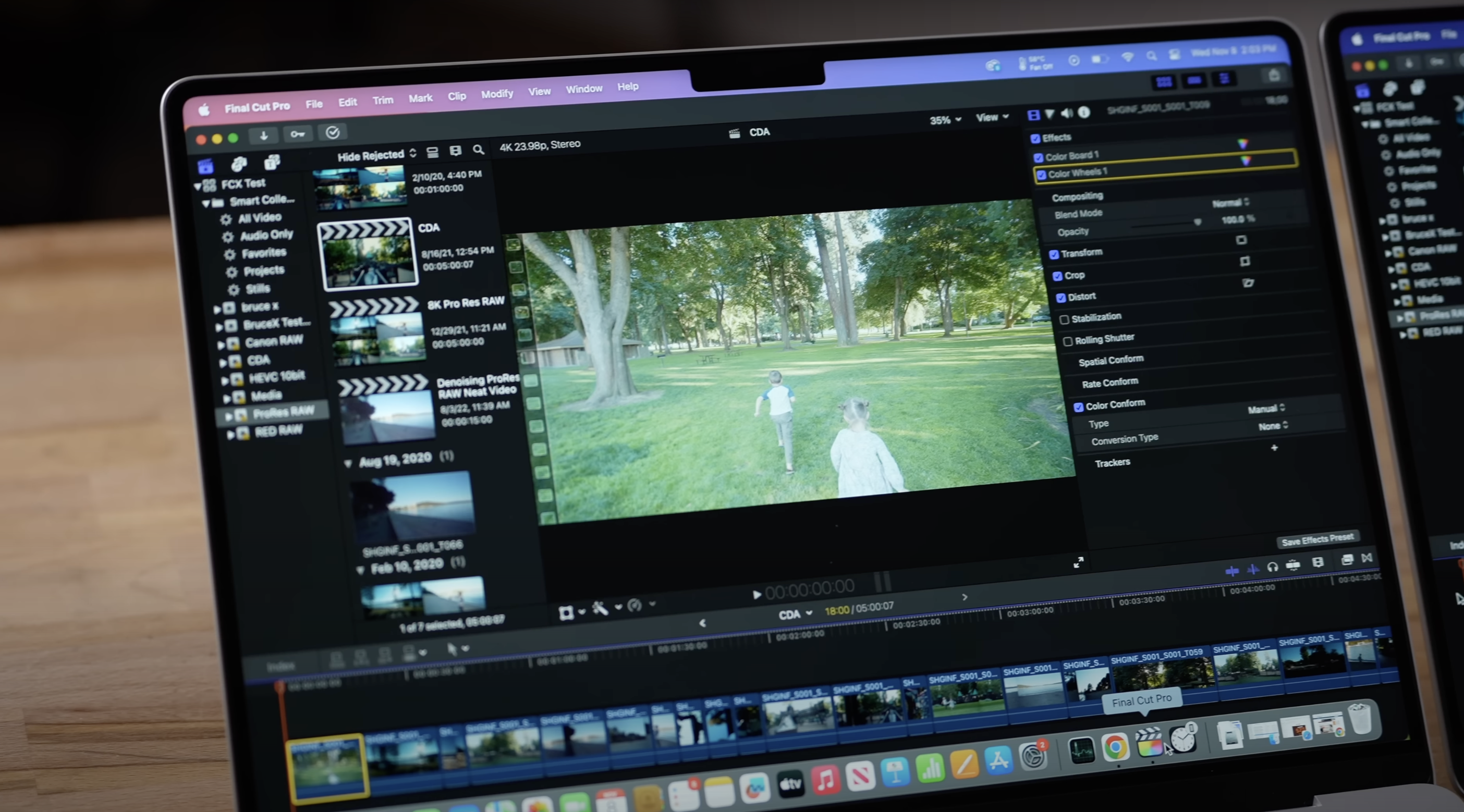Toggle the Transform checkbox
The width and height of the screenshot is (1464, 812).
[1054, 254]
